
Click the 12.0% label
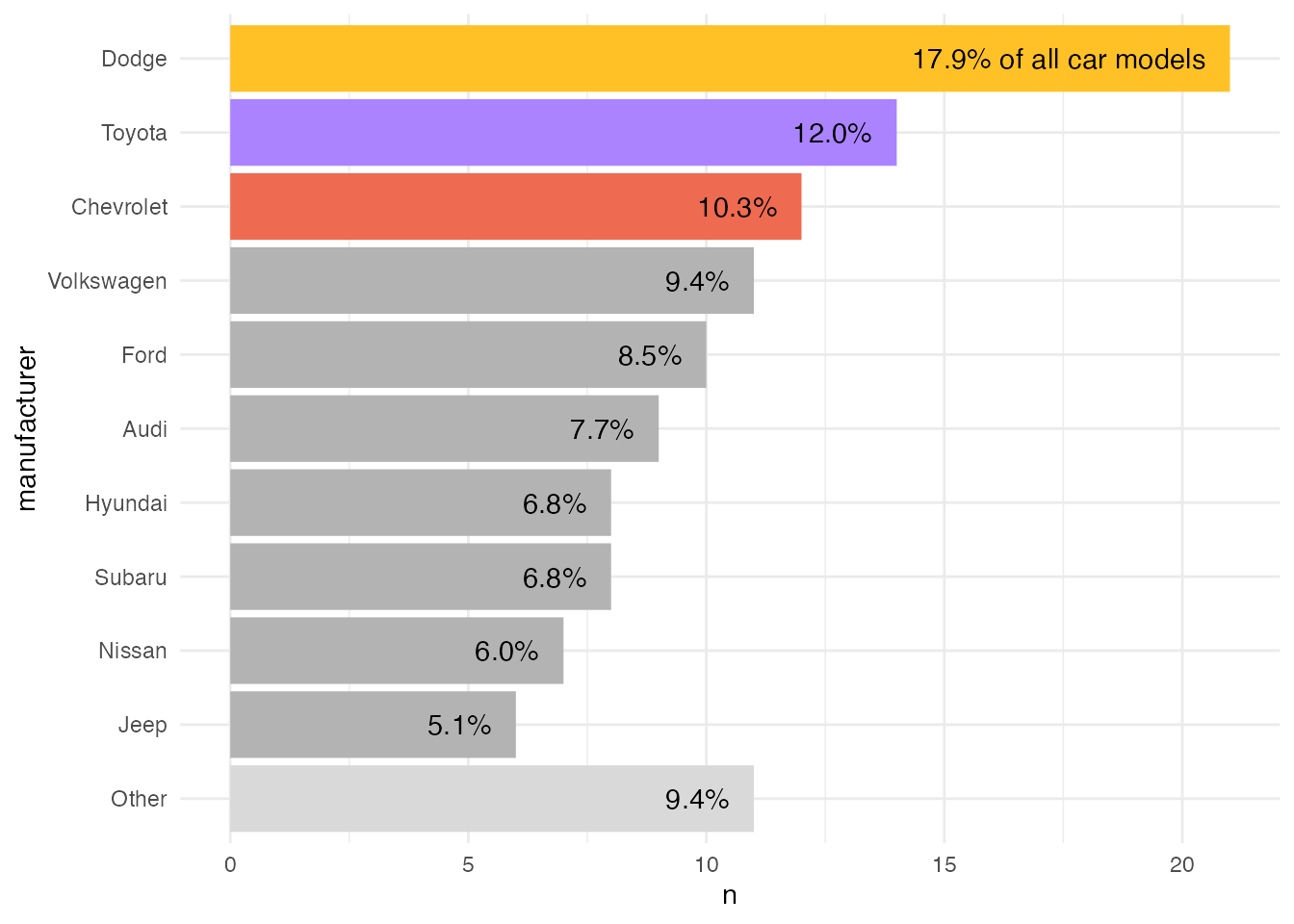point(832,134)
